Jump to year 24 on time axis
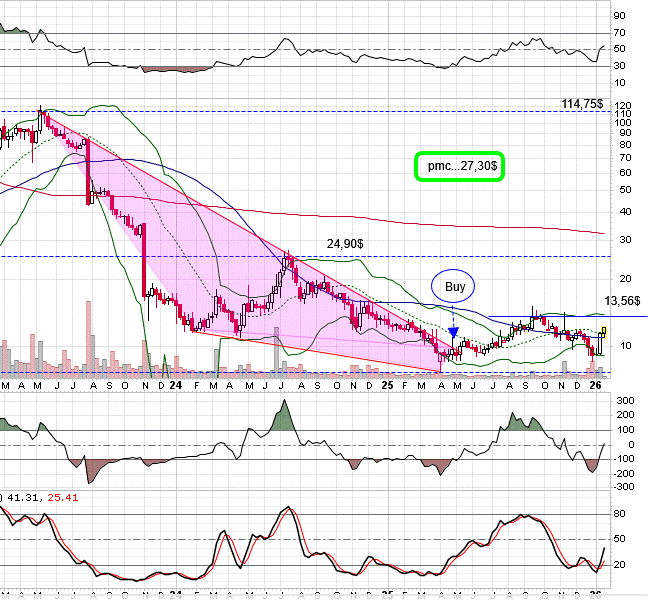 [x=176, y=385]
